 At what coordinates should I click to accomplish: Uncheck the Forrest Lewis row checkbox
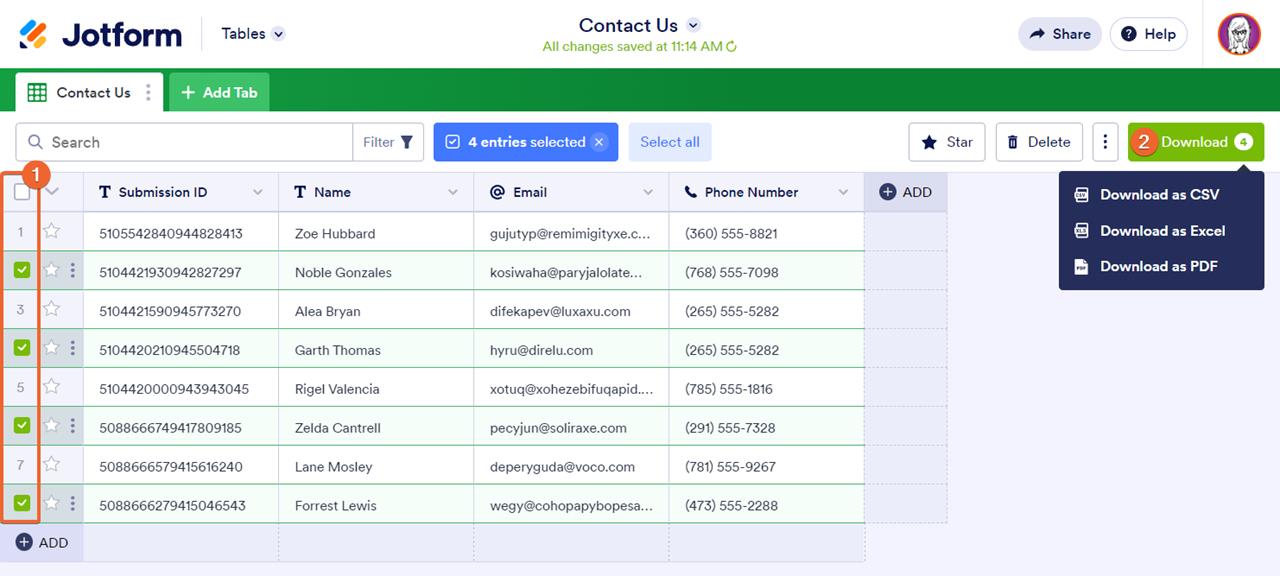tap(22, 503)
